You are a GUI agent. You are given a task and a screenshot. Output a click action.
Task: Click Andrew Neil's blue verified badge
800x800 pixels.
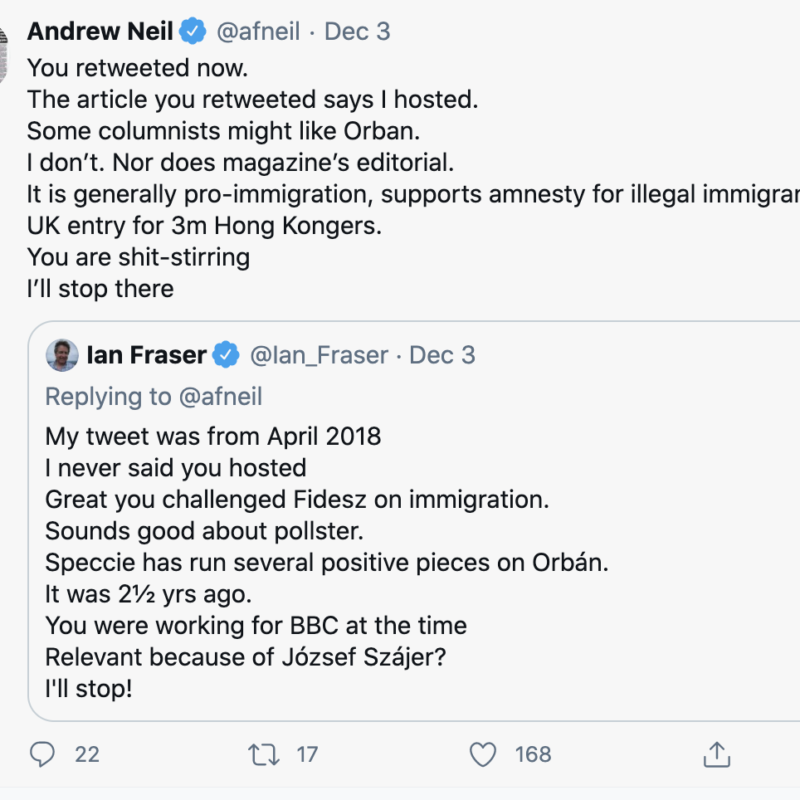[x=192, y=31]
